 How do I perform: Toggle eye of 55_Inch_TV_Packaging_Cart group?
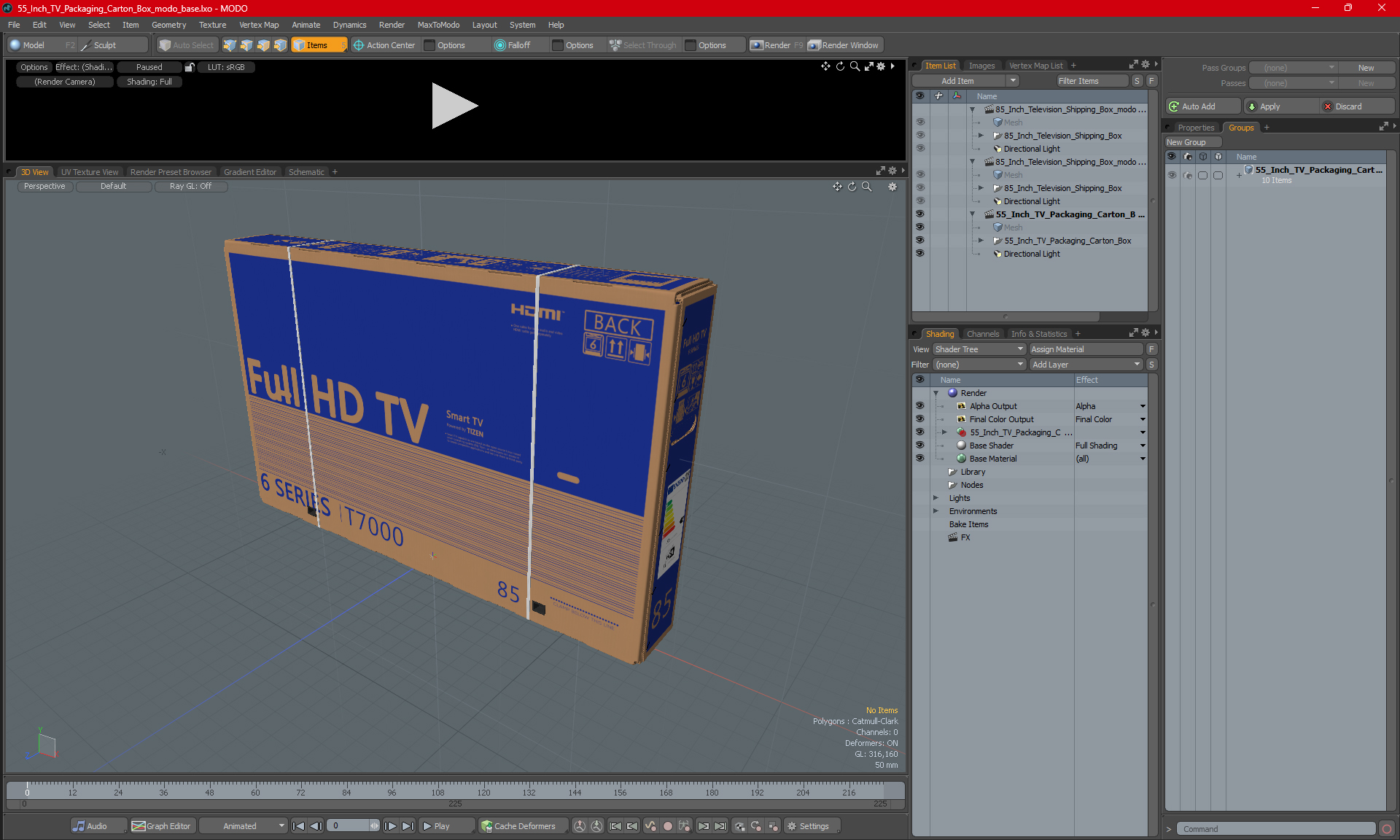click(x=1172, y=175)
